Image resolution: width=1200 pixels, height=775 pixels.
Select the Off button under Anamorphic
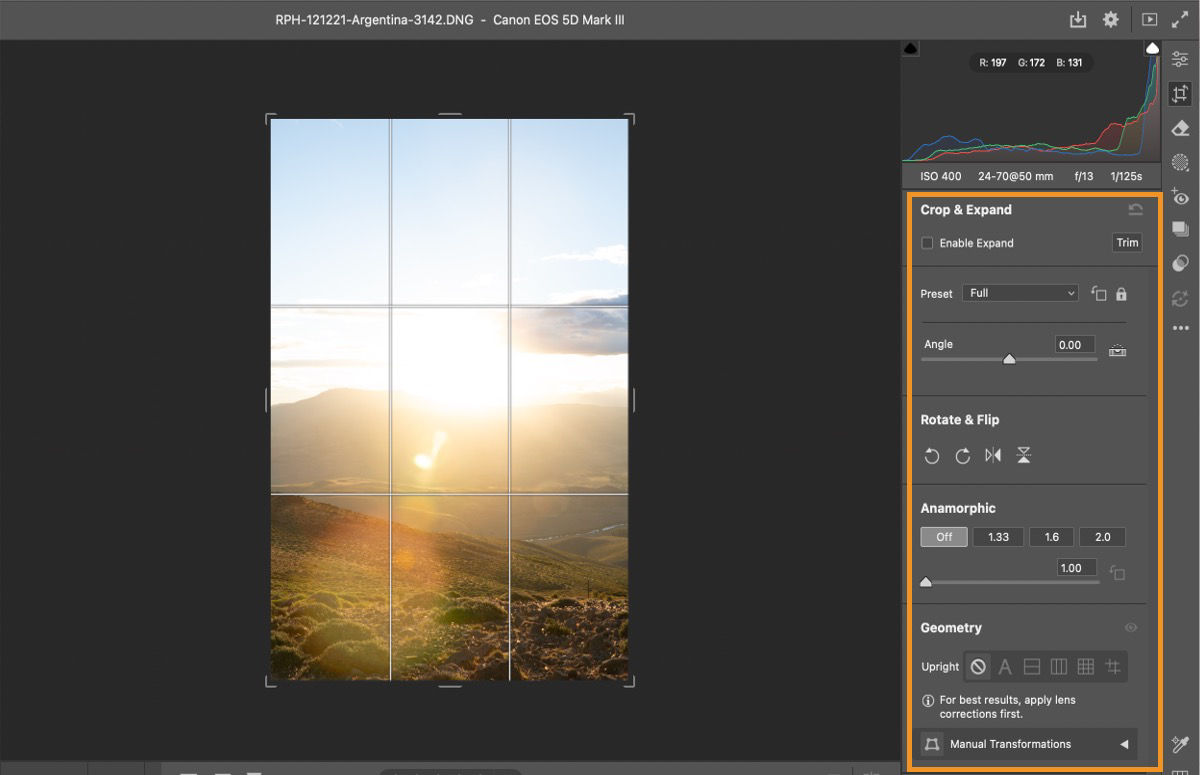pyautogui.click(x=943, y=536)
